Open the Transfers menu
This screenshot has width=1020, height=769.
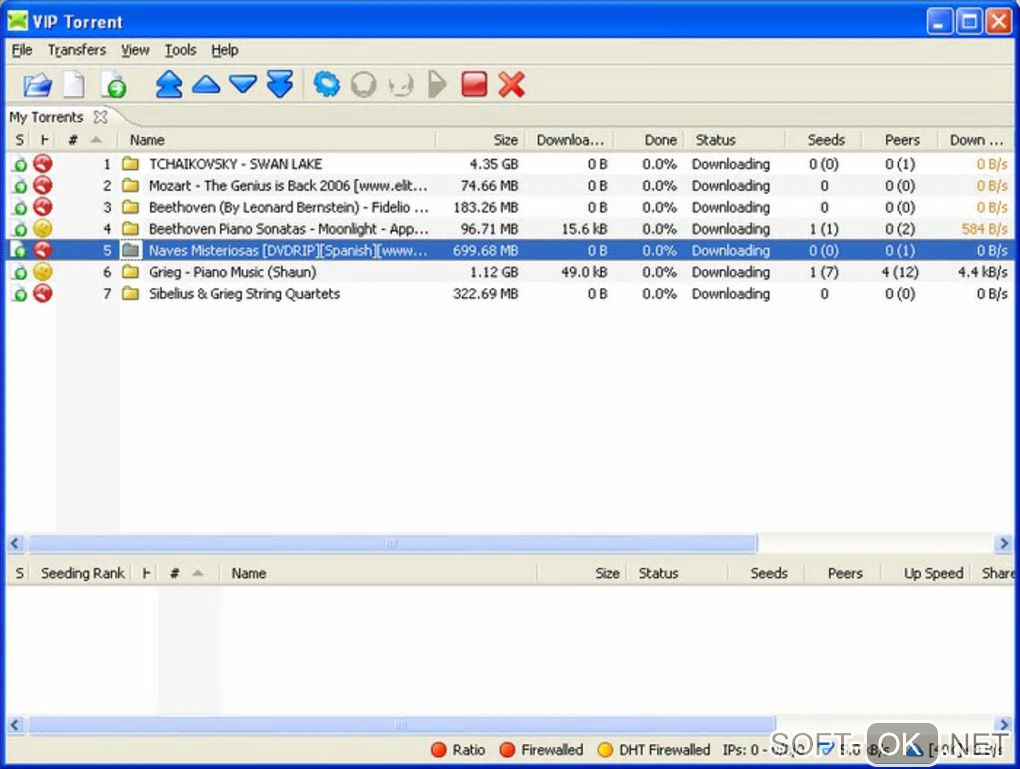[x=77, y=50]
